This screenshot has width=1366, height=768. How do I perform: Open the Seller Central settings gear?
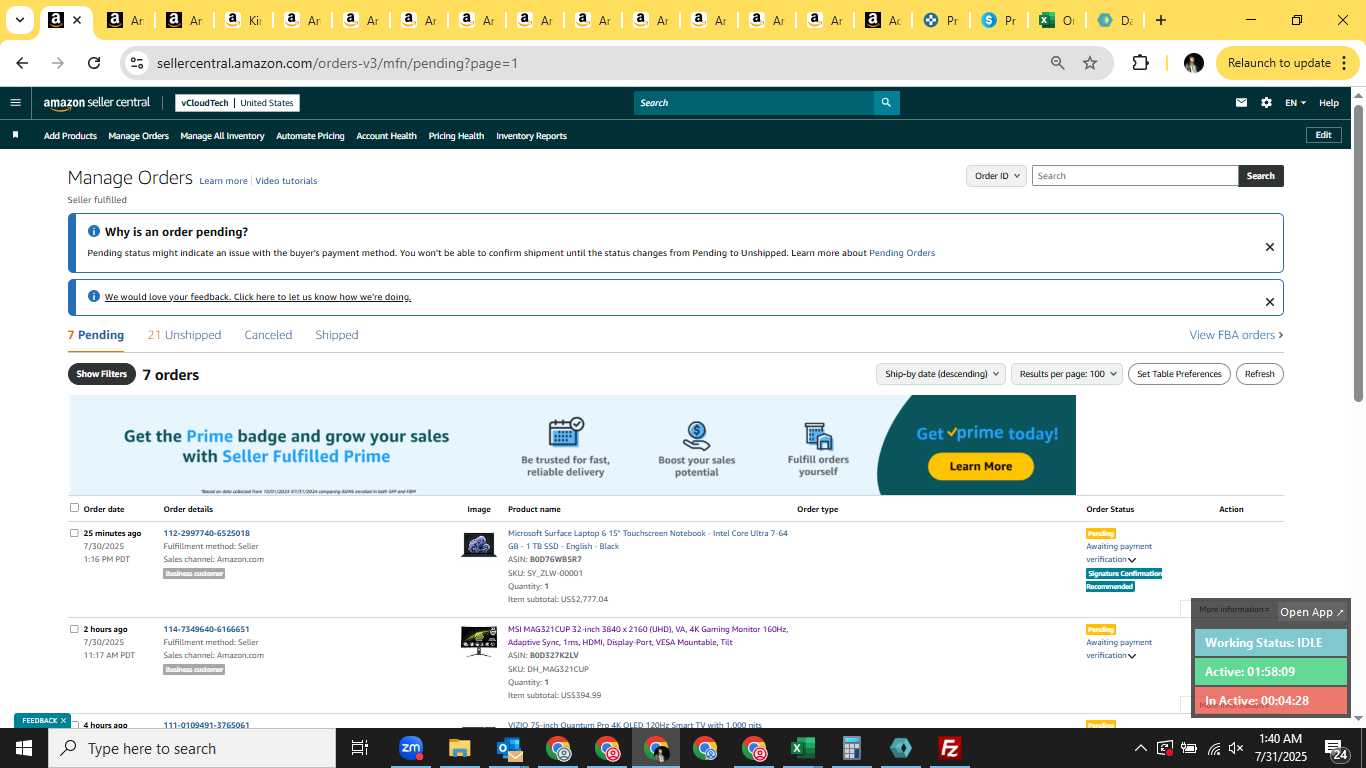click(1266, 102)
